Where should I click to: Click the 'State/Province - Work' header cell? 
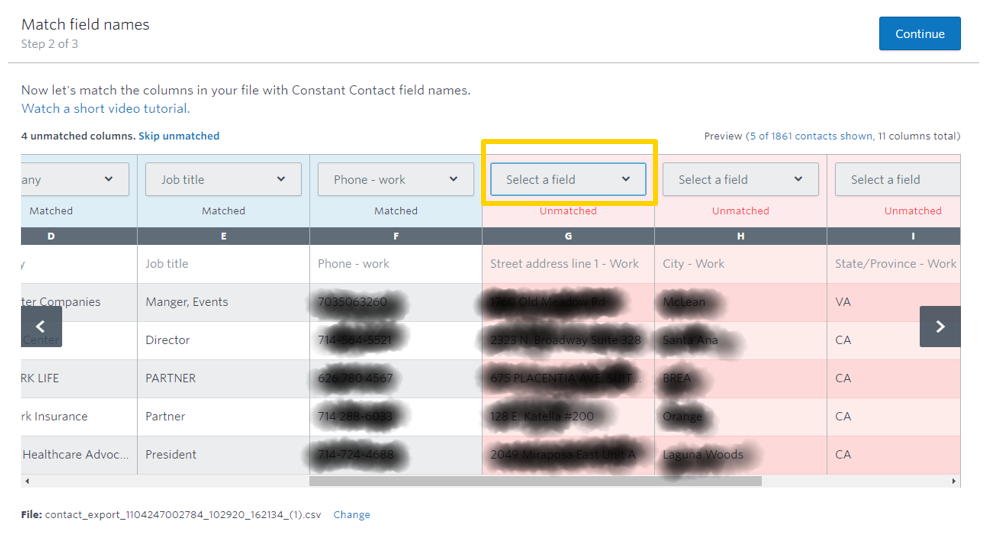(x=896, y=263)
